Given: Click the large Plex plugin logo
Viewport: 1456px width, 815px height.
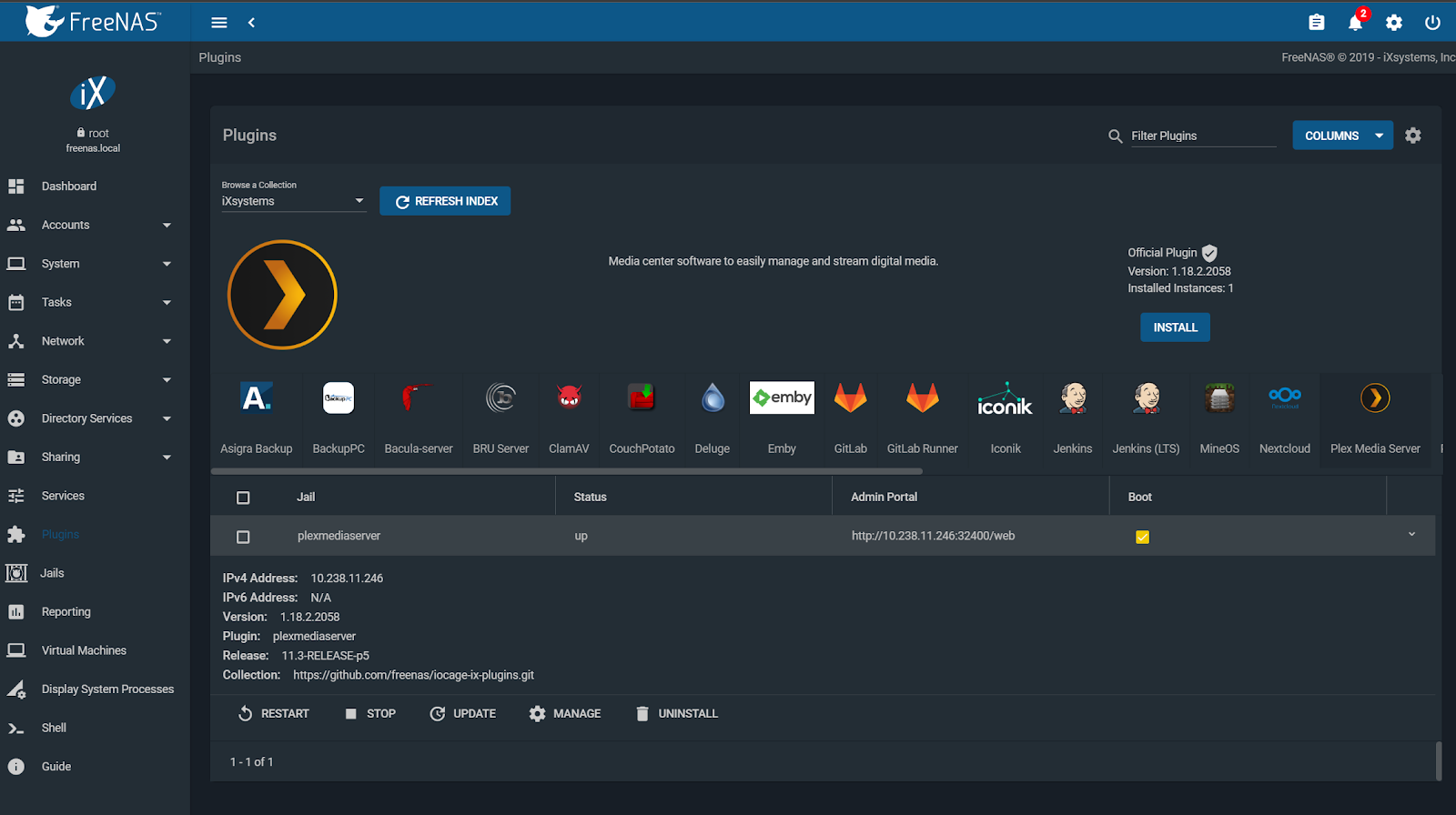Looking at the screenshot, I should click(x=282, y=295).
